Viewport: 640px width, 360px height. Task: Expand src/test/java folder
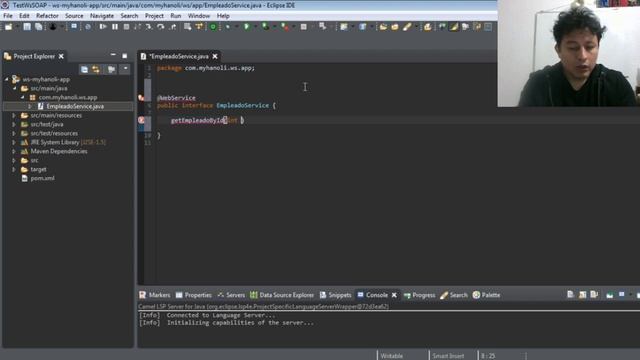tap(14, 124)
